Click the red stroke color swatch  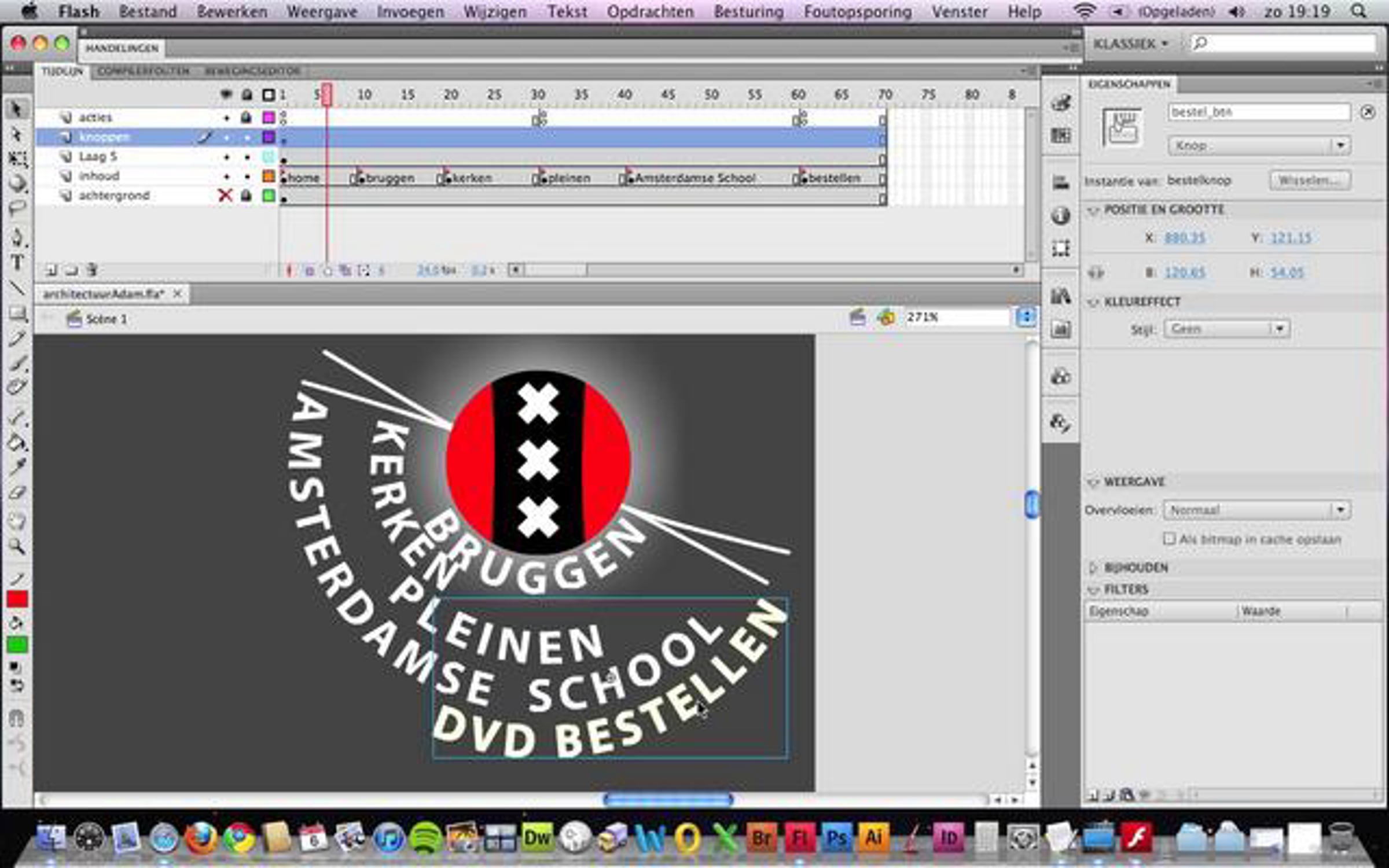pyautogui.click(x=17, y=599)
